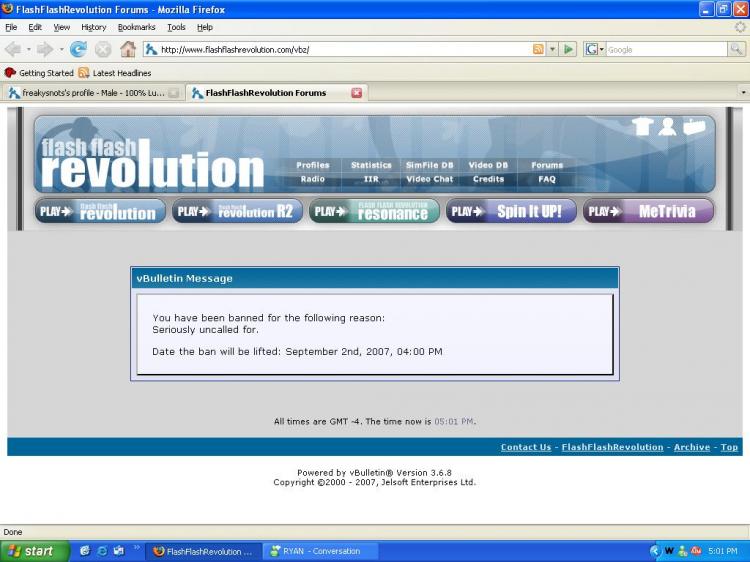Image resolution: width=750 pixels, height=562 pixels.
Task: Click the search magnifier button
Action: click(736, 49)
